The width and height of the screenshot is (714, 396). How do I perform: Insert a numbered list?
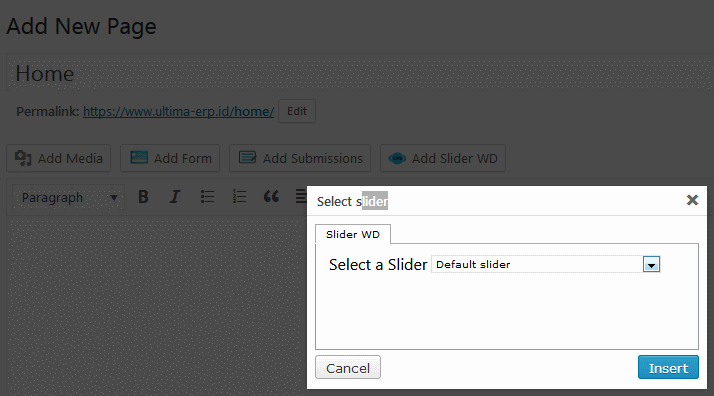click(239, 197)
